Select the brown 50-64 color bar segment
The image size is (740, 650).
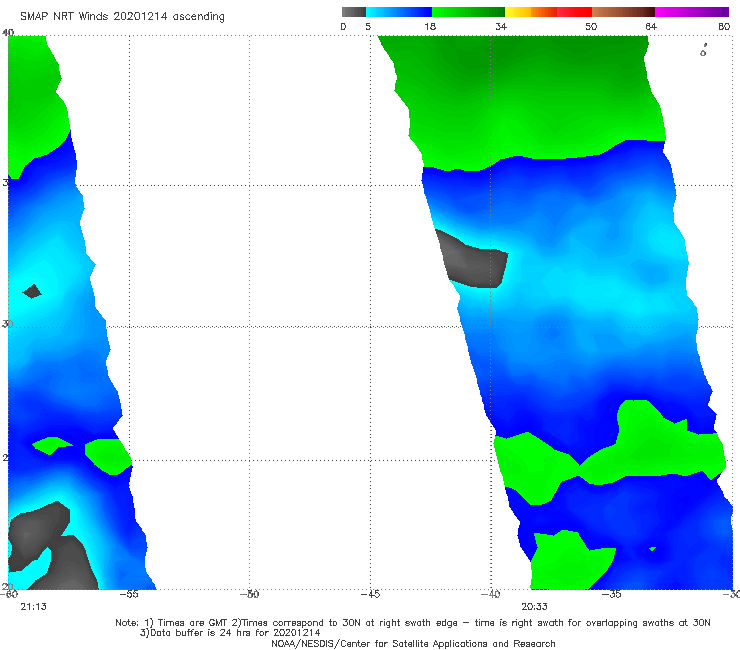coord(623,12)
